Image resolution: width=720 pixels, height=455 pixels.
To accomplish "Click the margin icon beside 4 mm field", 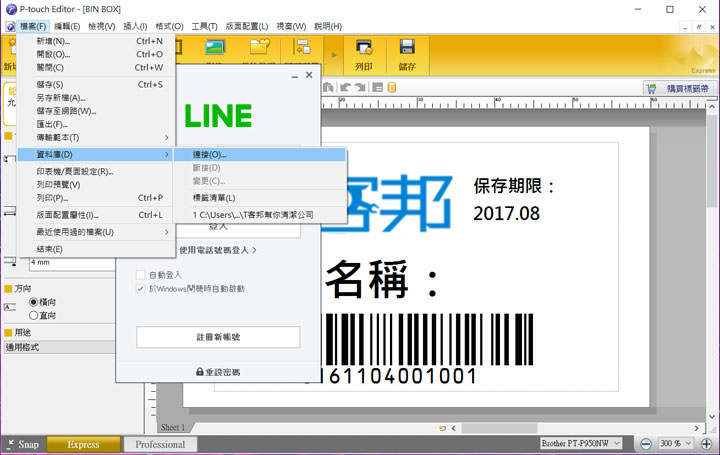I will tap(10, 262).
